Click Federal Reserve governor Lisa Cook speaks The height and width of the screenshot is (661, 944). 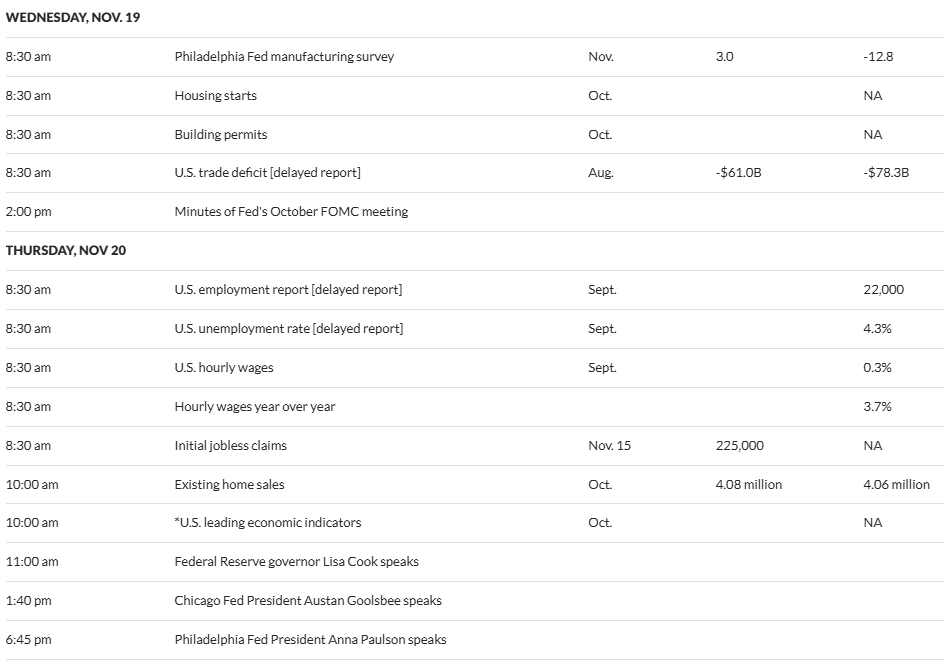coord(296,562)
